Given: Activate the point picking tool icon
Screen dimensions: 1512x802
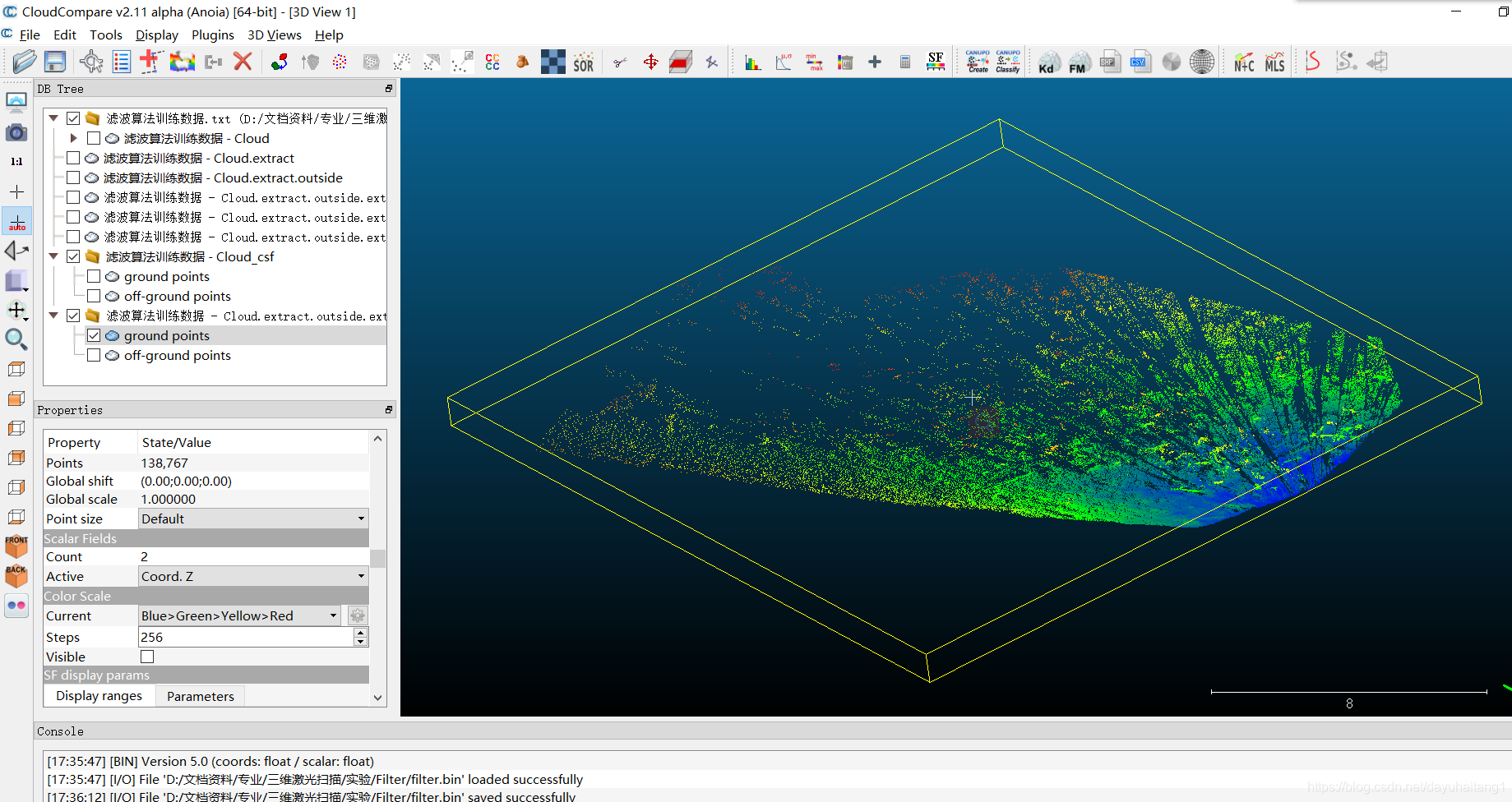Looking at the screenshot, I should [x=90, y=62].
